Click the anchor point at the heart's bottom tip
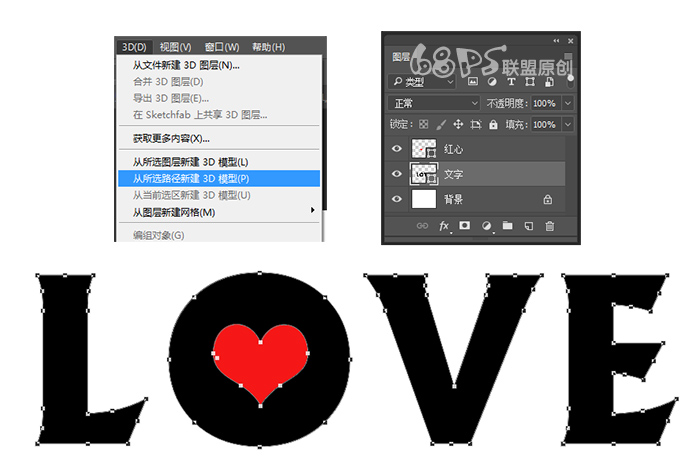Screen dimensions: 696x464 coord(261,405)
